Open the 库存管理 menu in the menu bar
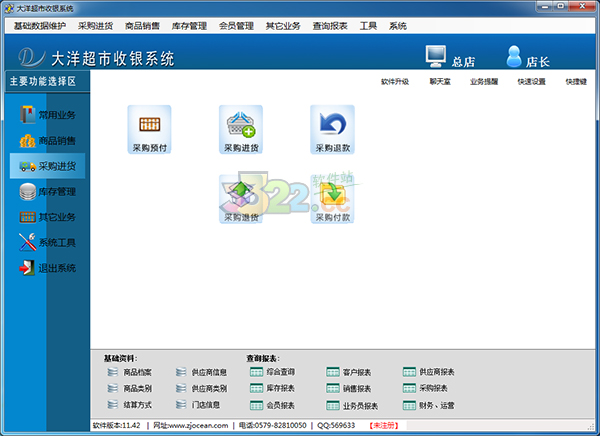The image size is (600, 436). [x=189, y=26]
